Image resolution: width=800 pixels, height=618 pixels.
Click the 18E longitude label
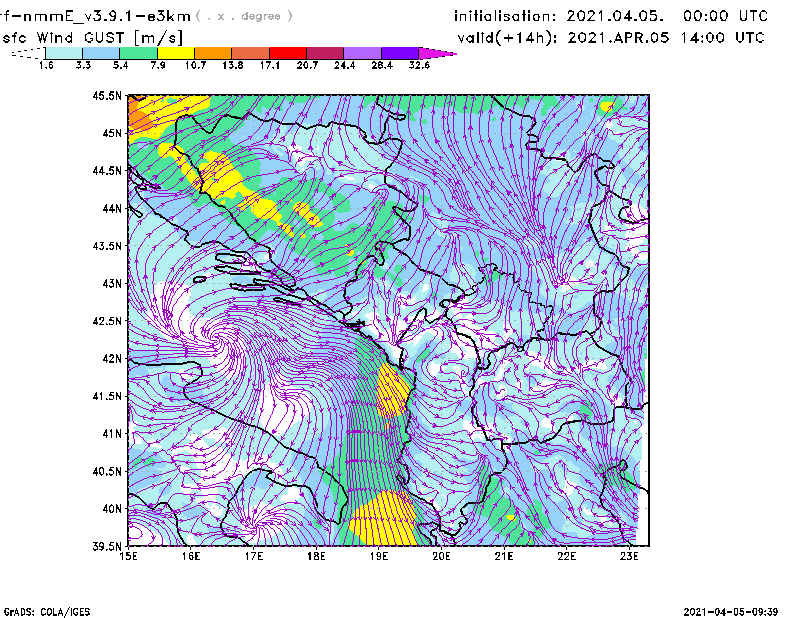point(316,556)
